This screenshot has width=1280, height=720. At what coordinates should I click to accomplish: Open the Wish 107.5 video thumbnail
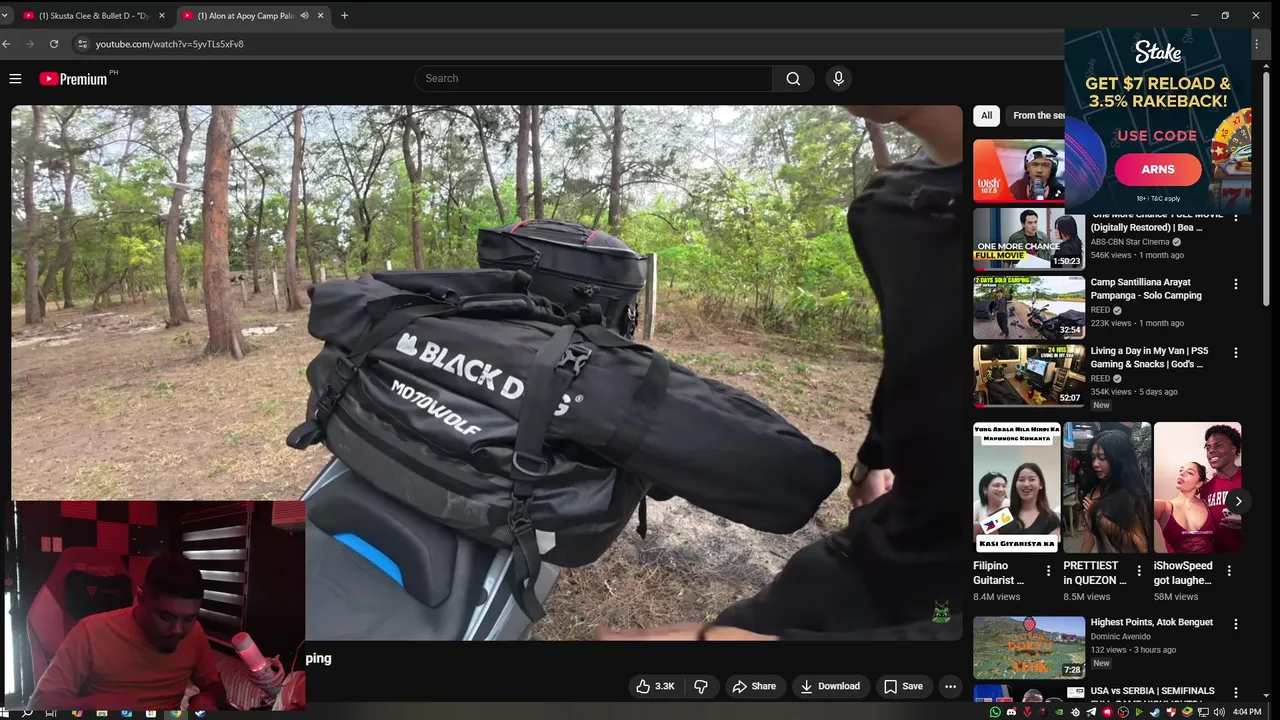1019,171
